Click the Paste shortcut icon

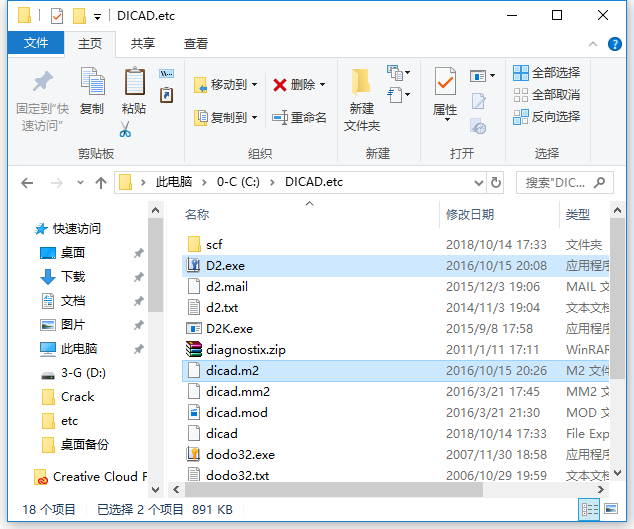[167, 95]
